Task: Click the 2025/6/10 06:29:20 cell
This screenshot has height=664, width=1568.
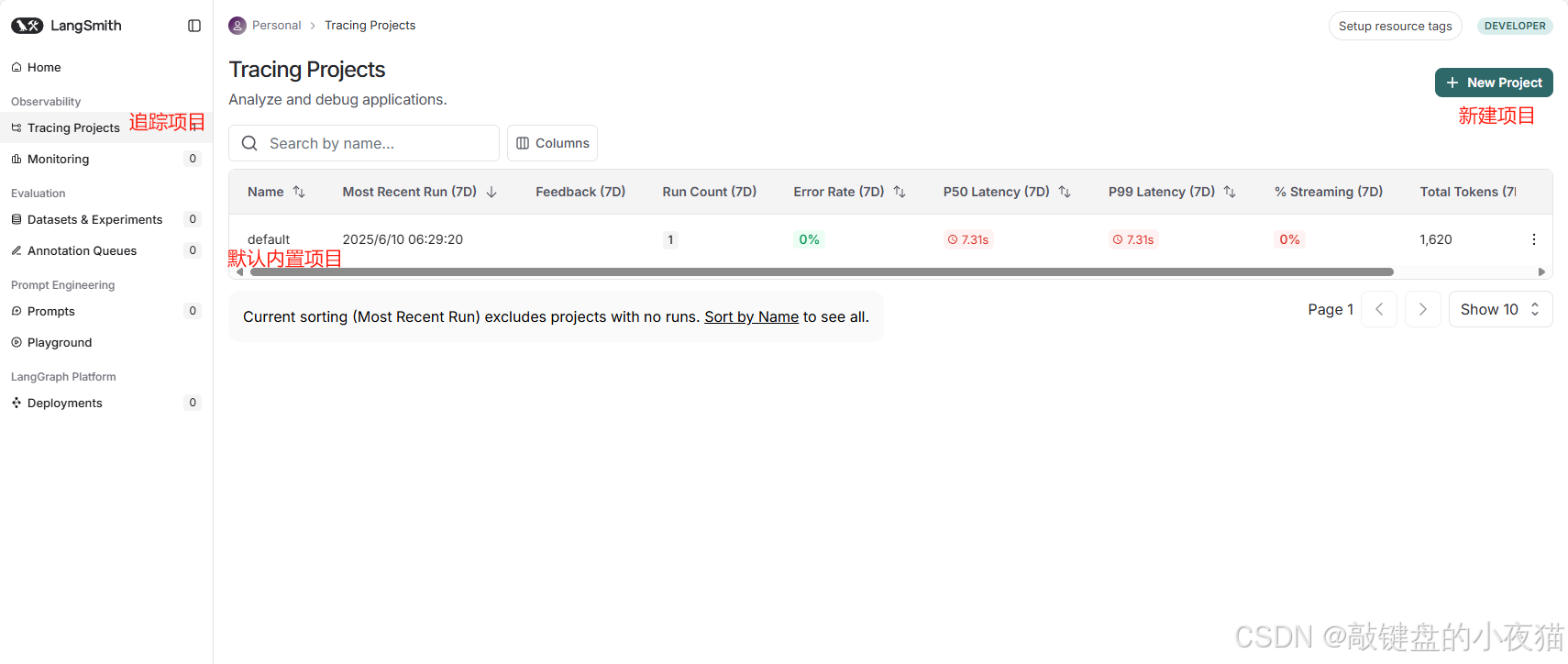Action: [x=403, y=239]
